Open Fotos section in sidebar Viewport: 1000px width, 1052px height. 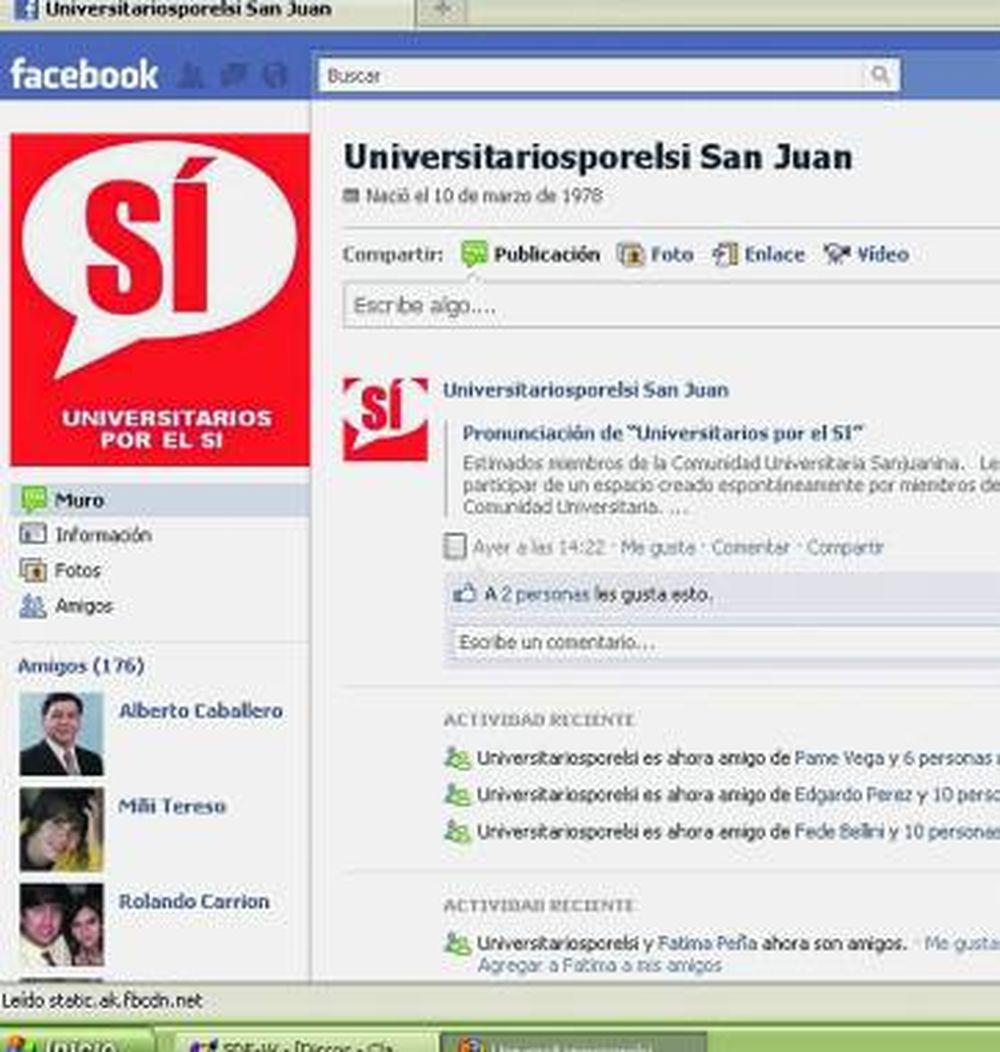tap(78, 570)
